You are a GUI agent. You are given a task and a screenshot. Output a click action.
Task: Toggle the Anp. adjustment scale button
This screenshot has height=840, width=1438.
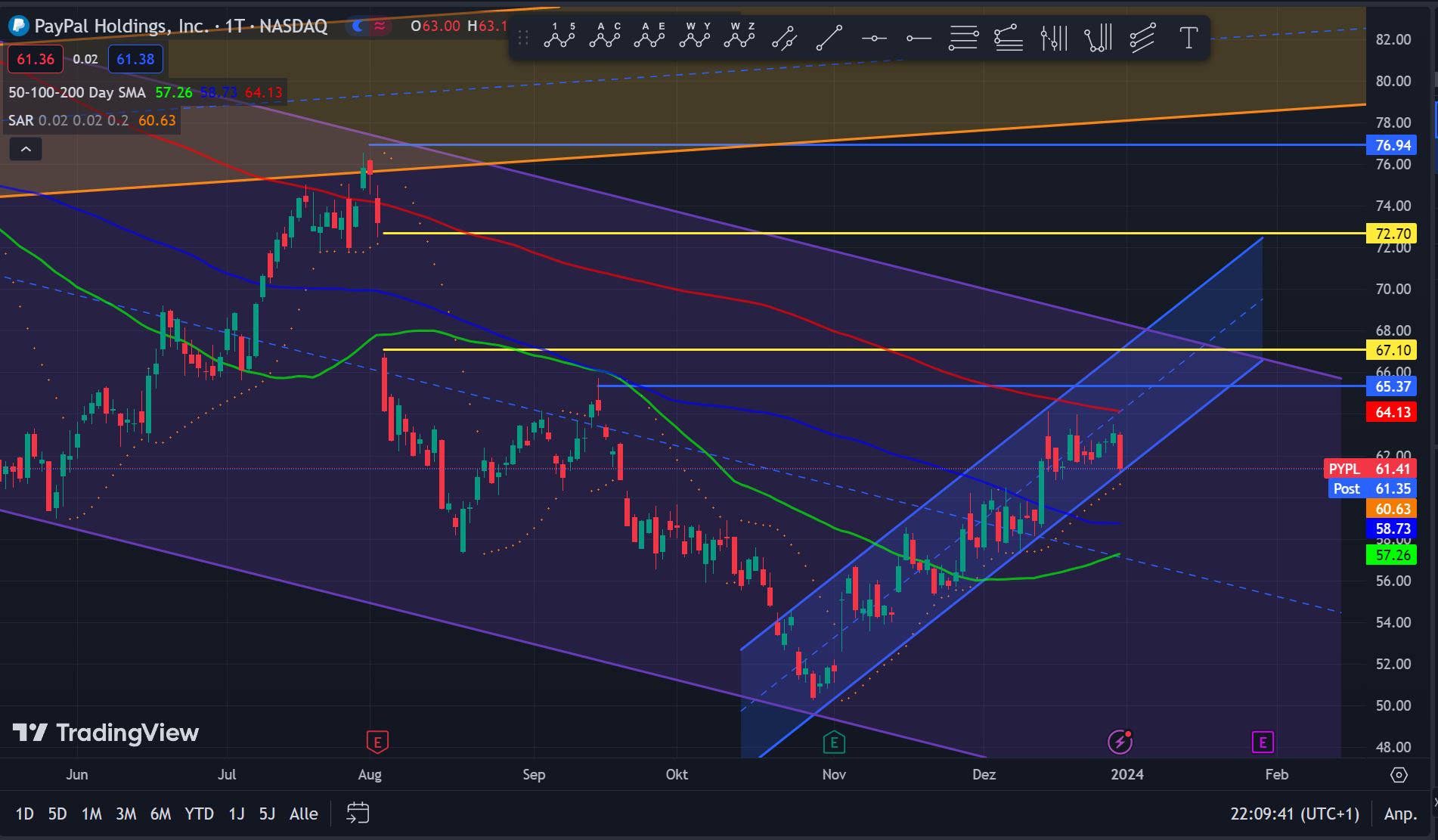point(1400,814)
